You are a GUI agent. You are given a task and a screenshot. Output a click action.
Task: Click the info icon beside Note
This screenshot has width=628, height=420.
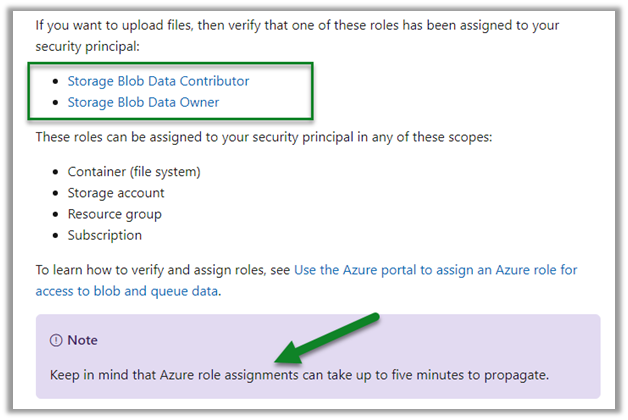55,340
